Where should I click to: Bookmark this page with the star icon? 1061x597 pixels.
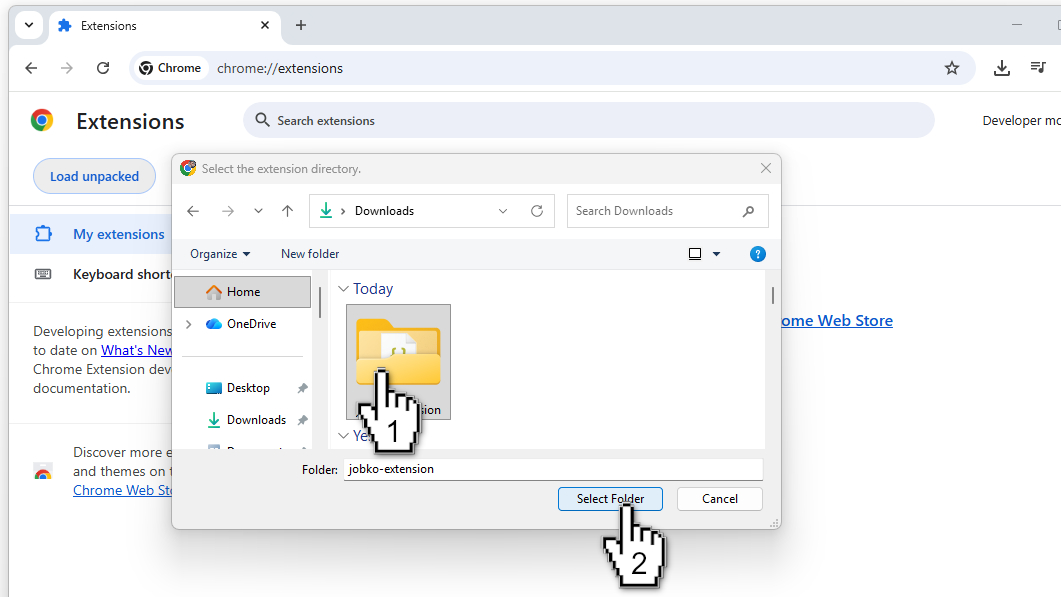(x=952, y=67)
